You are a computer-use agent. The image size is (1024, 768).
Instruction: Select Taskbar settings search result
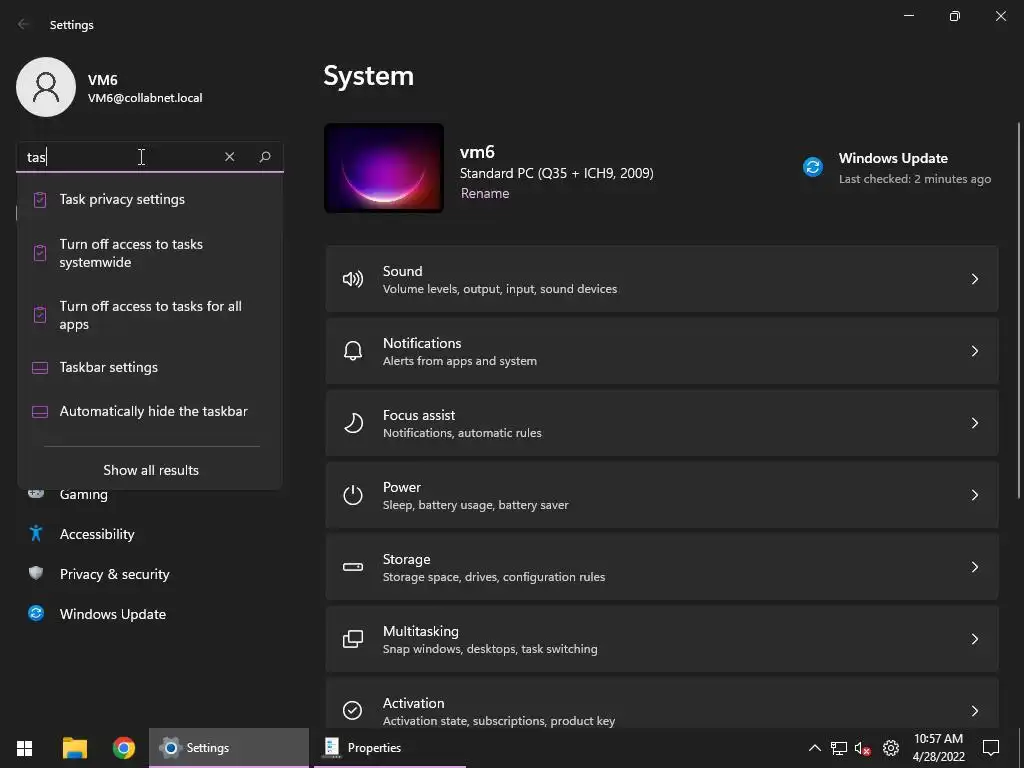(150, 367)
